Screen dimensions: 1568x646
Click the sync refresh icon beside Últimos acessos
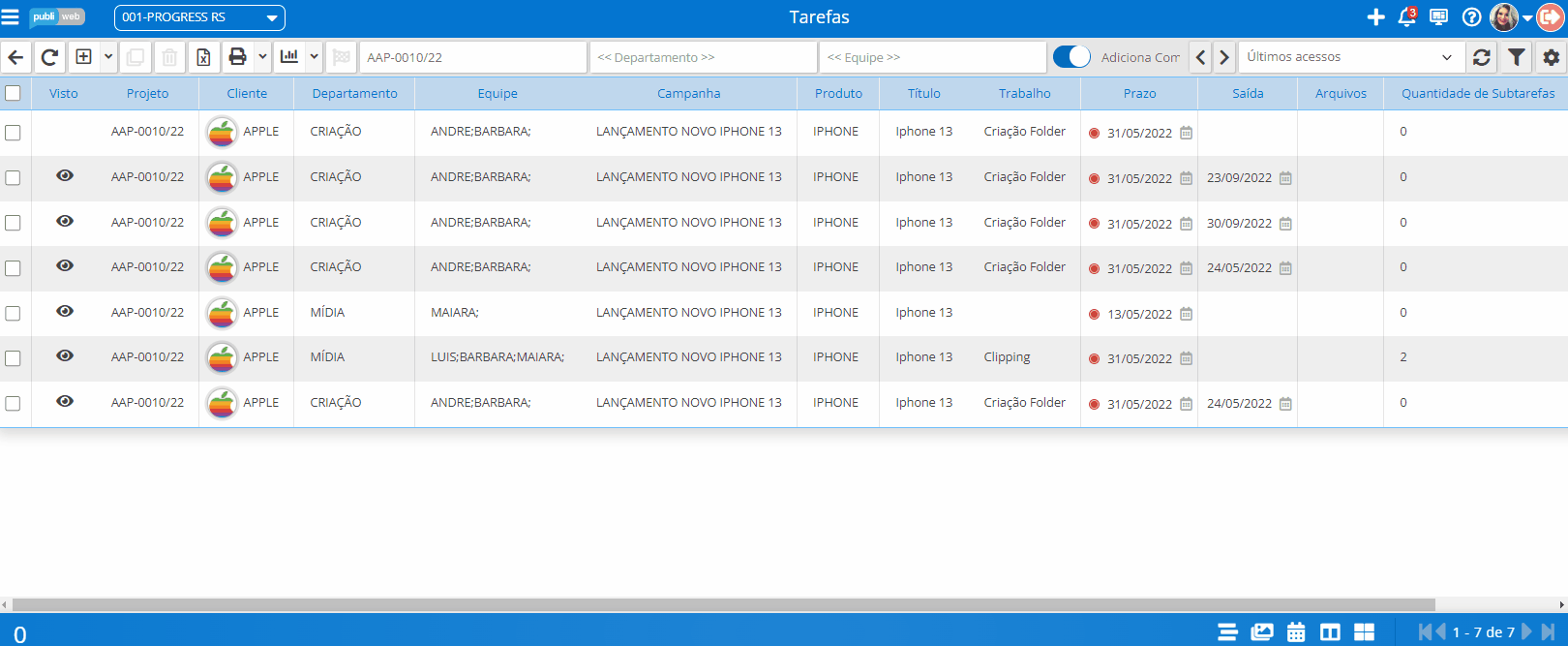tap(1482, 57)
